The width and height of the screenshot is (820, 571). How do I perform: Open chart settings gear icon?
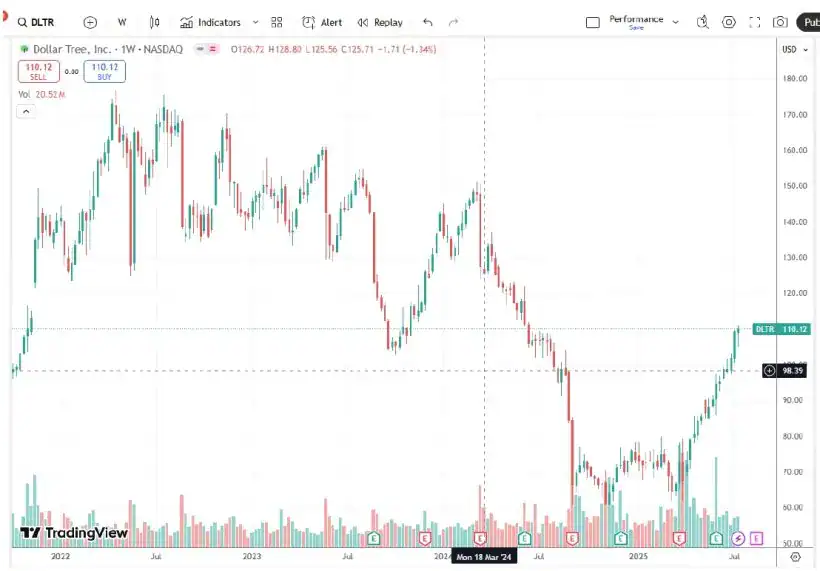click(x=728, y=22)
